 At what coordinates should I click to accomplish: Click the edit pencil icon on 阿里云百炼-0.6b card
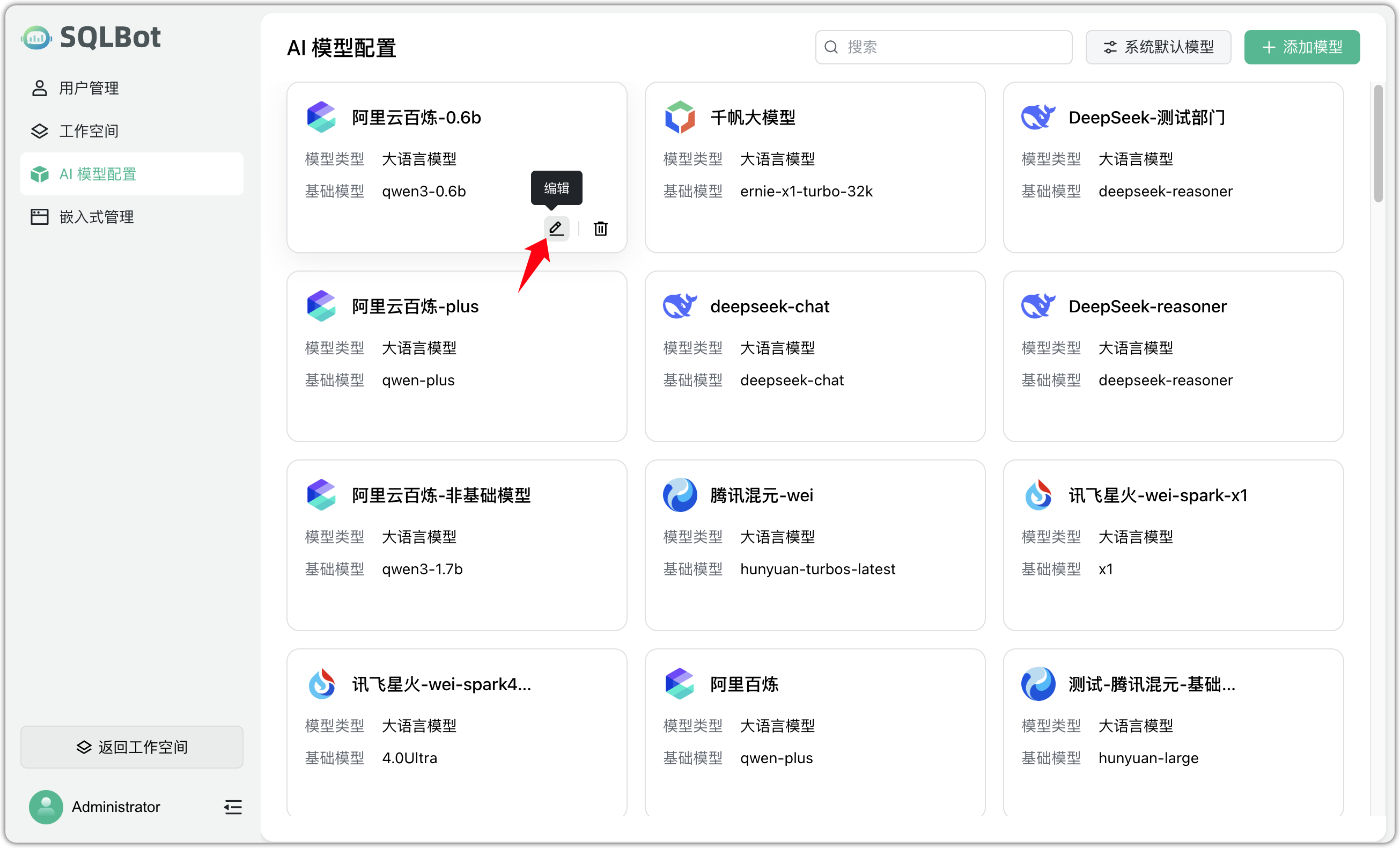(556, 229)
